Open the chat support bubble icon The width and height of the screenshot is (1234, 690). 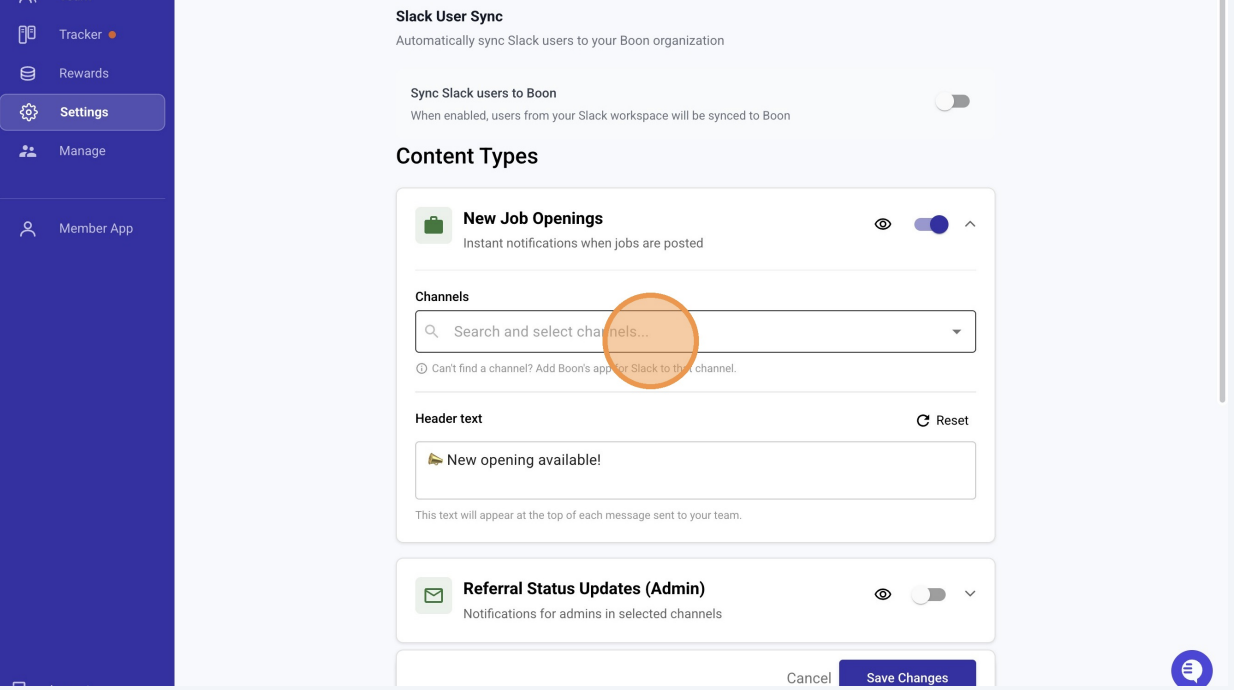pos(1191,670)
